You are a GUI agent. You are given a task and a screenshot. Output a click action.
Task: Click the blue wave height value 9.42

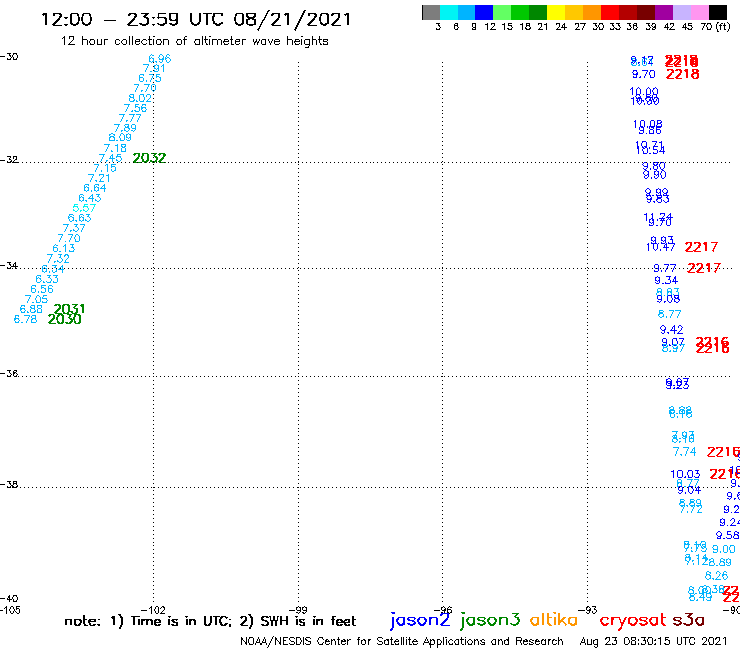672,330
